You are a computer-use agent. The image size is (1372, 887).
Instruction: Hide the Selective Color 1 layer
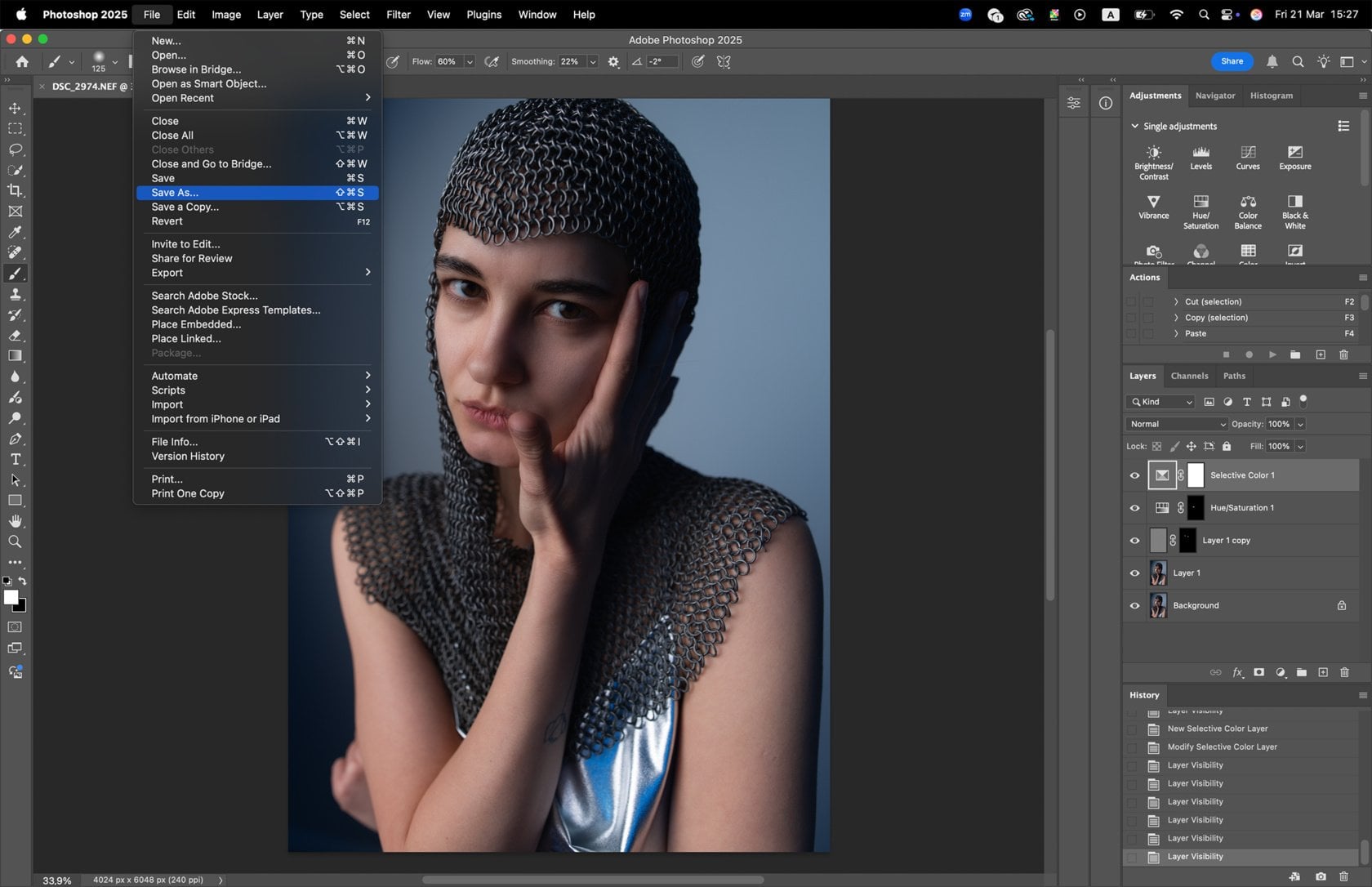coord(1134,475)
